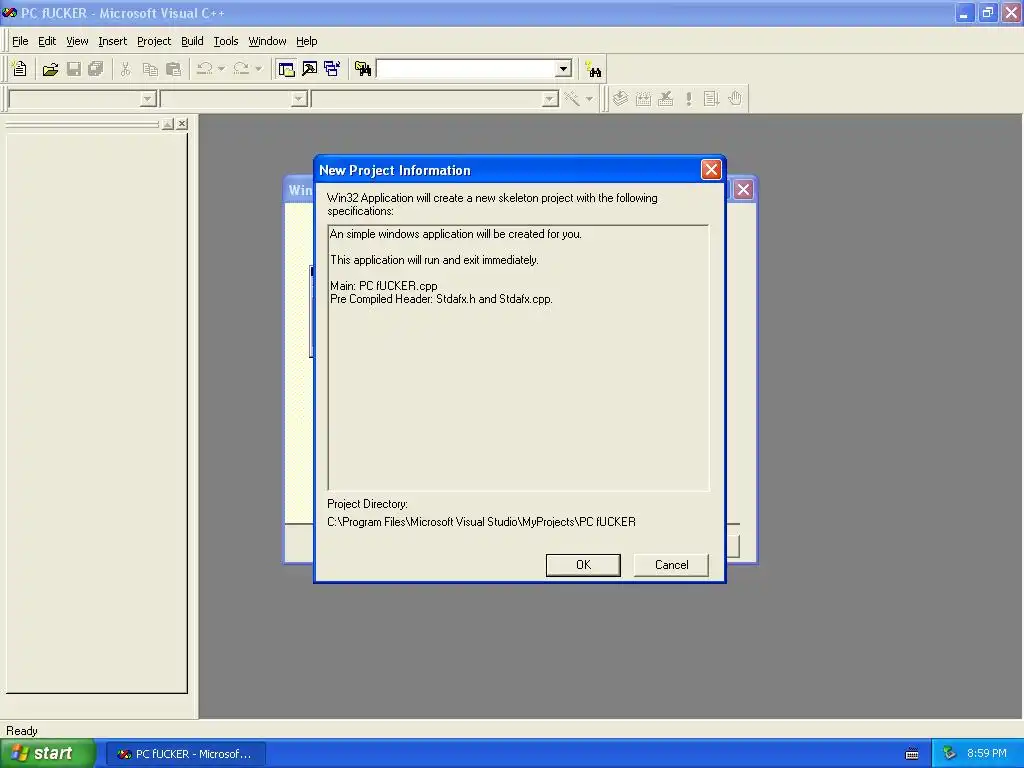Click the Open file folder icon
Screen dimensions: 1024x768
50,69
